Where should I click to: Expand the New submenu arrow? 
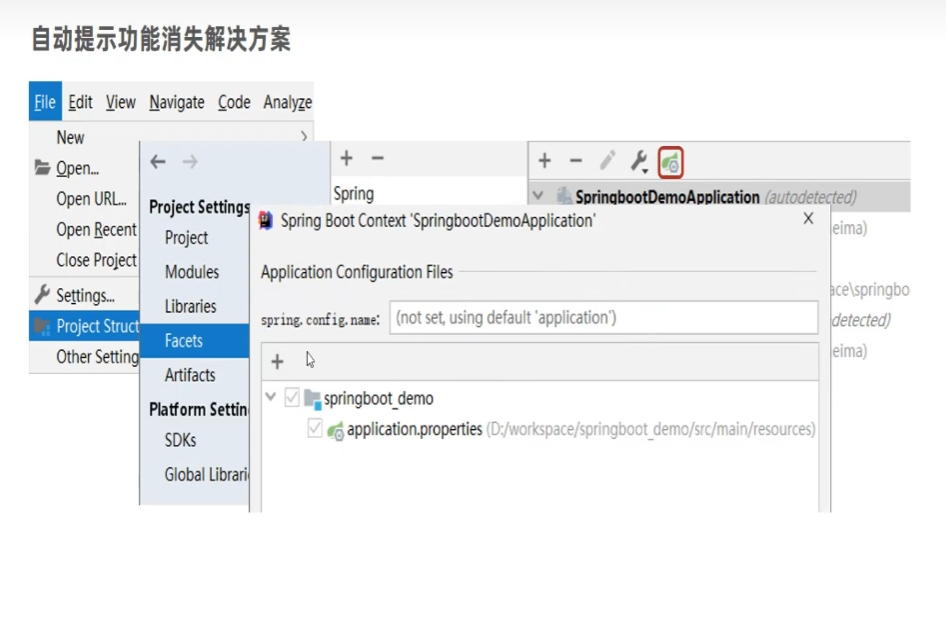(x=304, y=137)
